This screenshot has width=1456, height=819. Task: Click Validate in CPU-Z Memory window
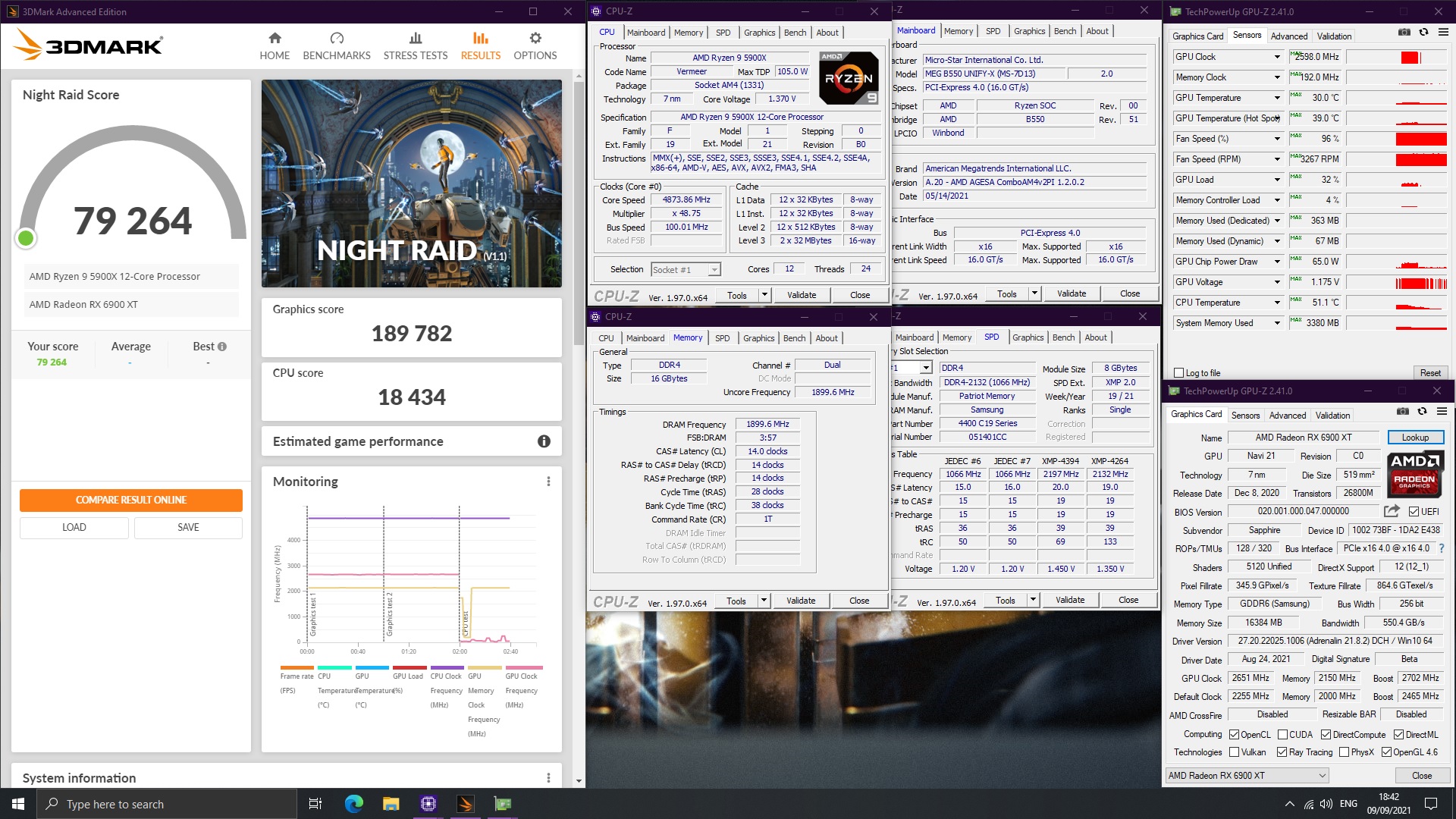pos(801,601)
